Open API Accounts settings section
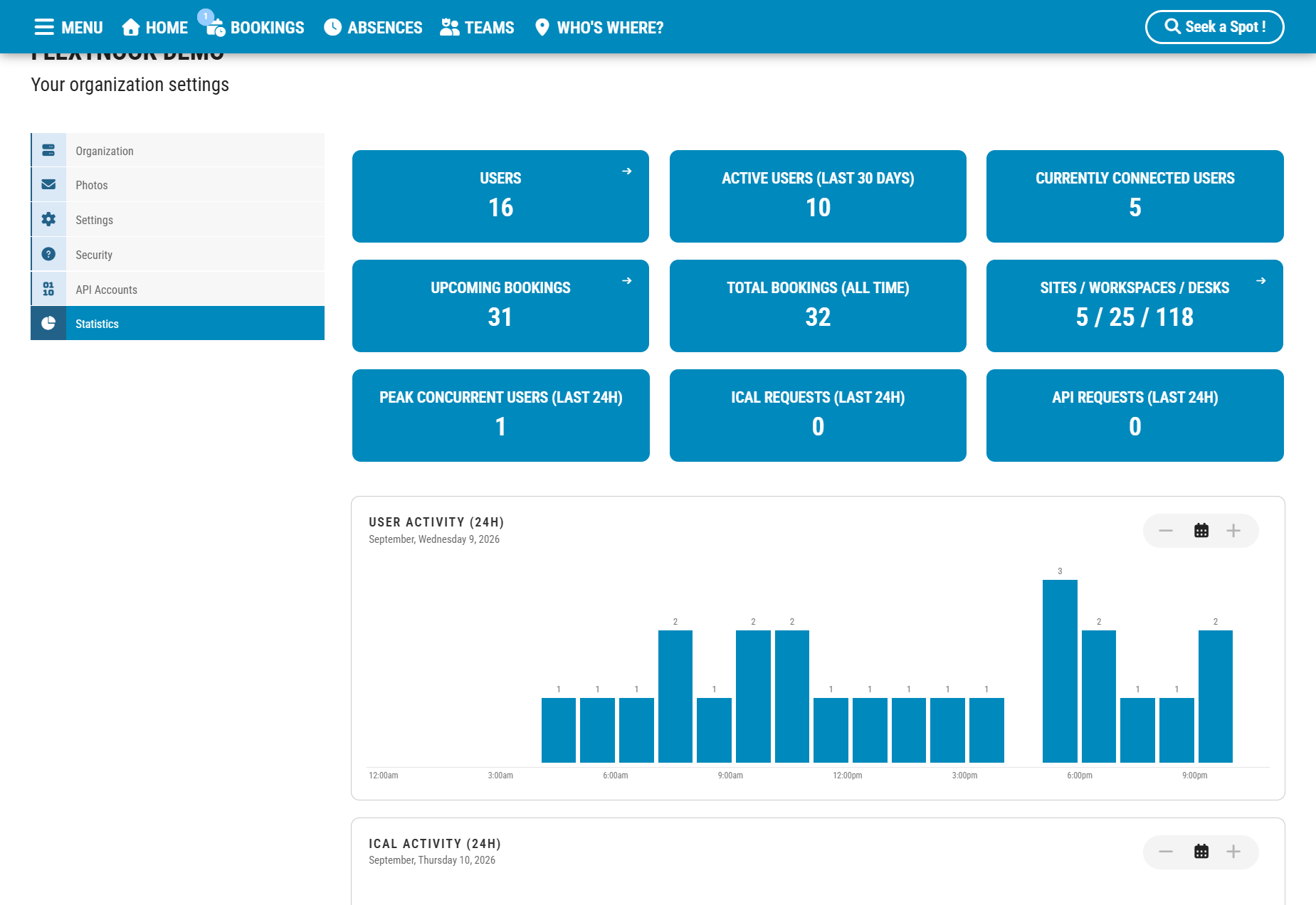Screen dimensions: 1316x905 [178, 289]
